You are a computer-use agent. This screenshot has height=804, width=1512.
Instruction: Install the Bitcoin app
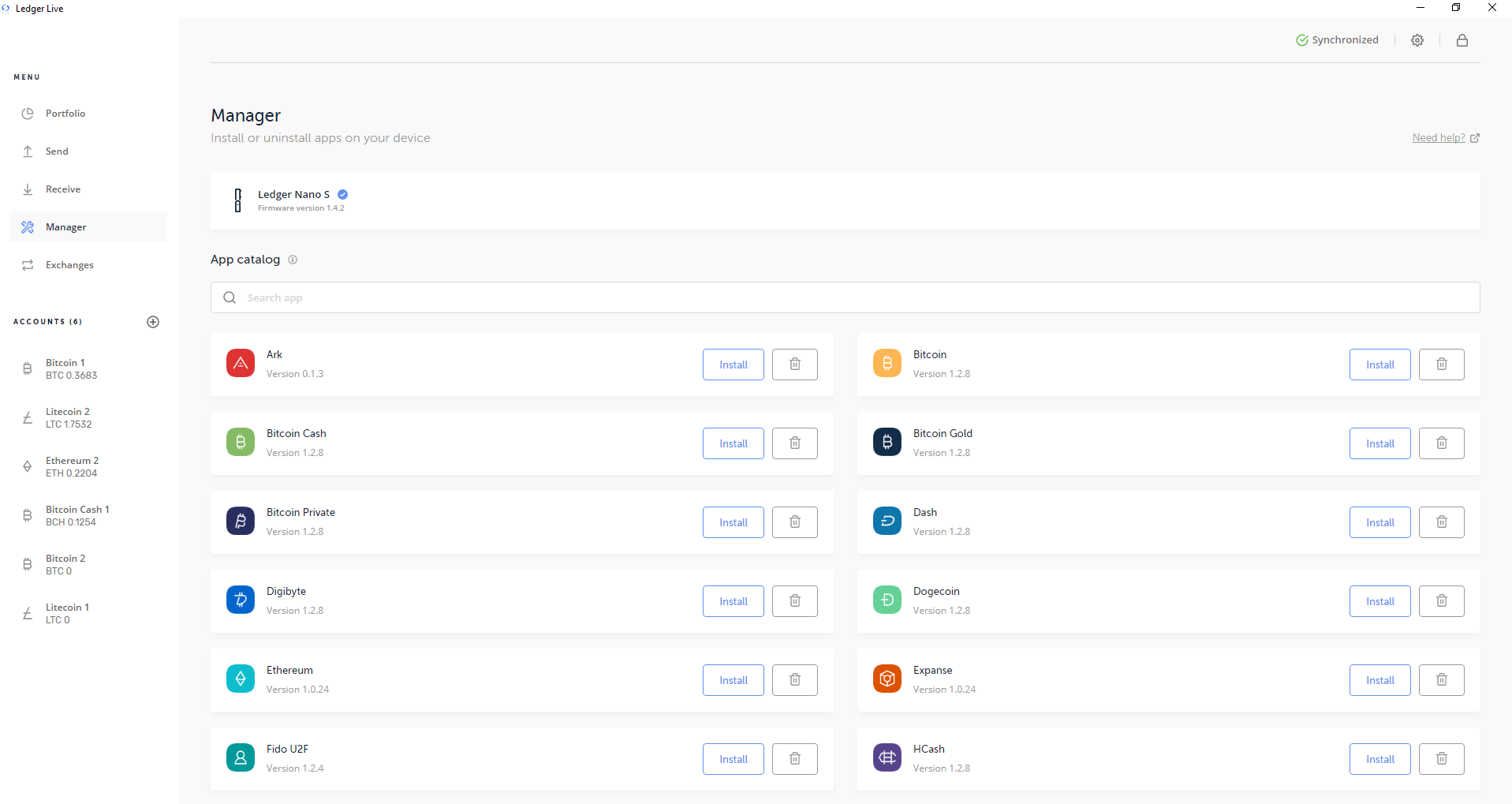(1380, 365)
